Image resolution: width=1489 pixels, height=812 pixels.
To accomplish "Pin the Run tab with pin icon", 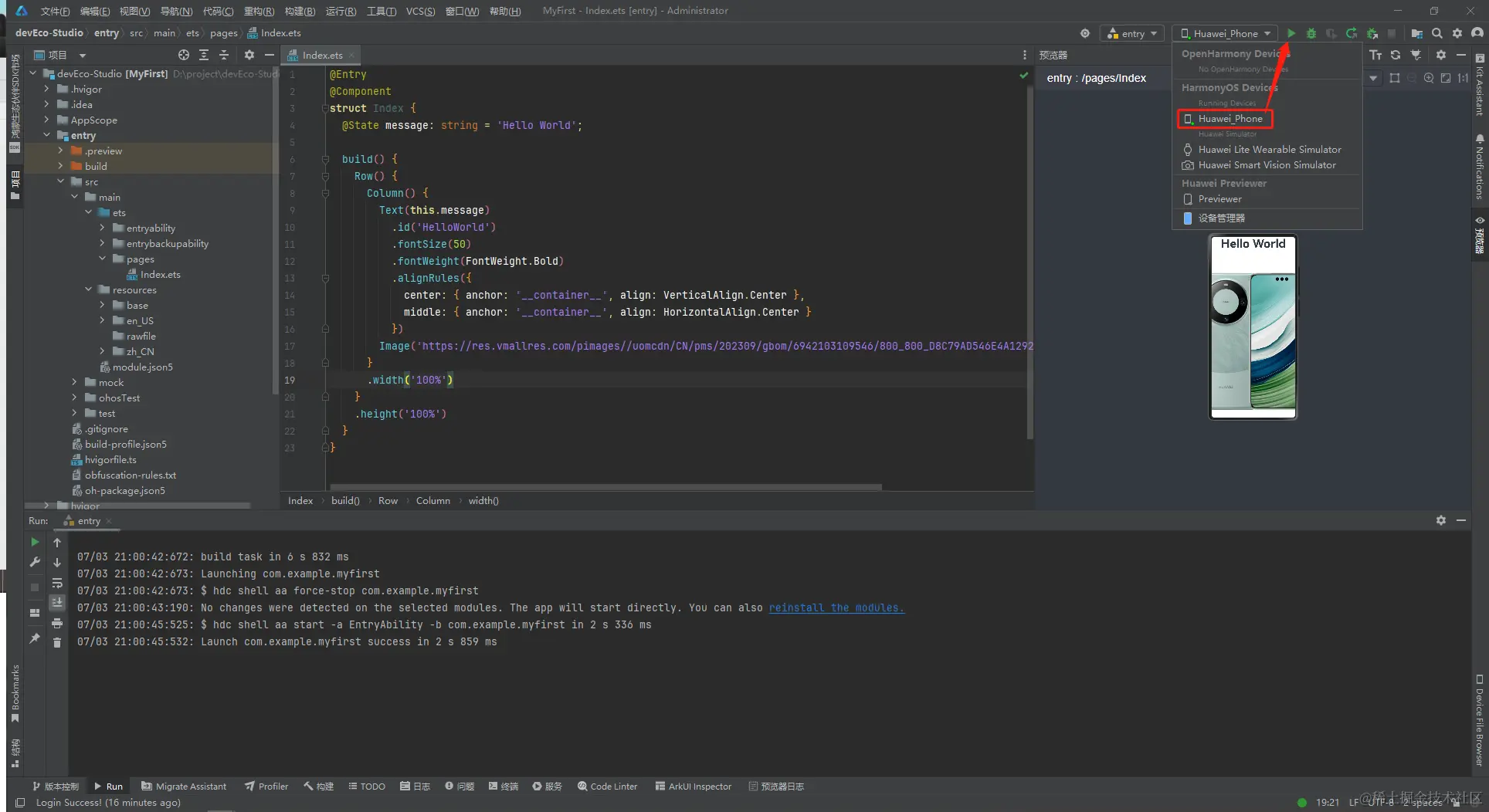I will (35, 638).
